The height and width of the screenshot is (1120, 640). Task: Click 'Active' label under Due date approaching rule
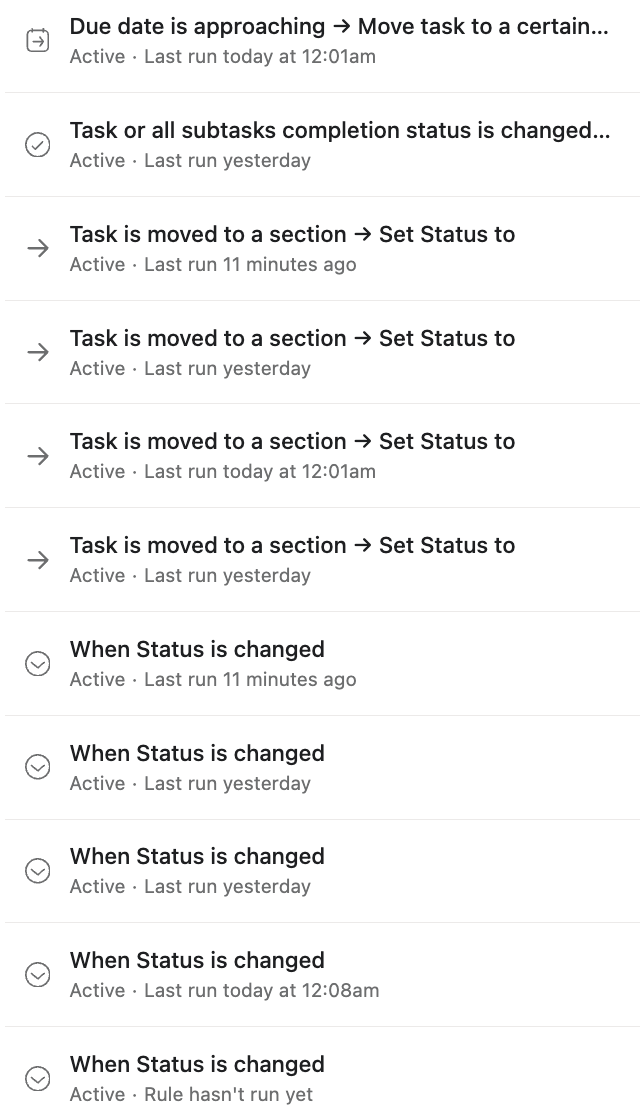[x=97, y=57]
